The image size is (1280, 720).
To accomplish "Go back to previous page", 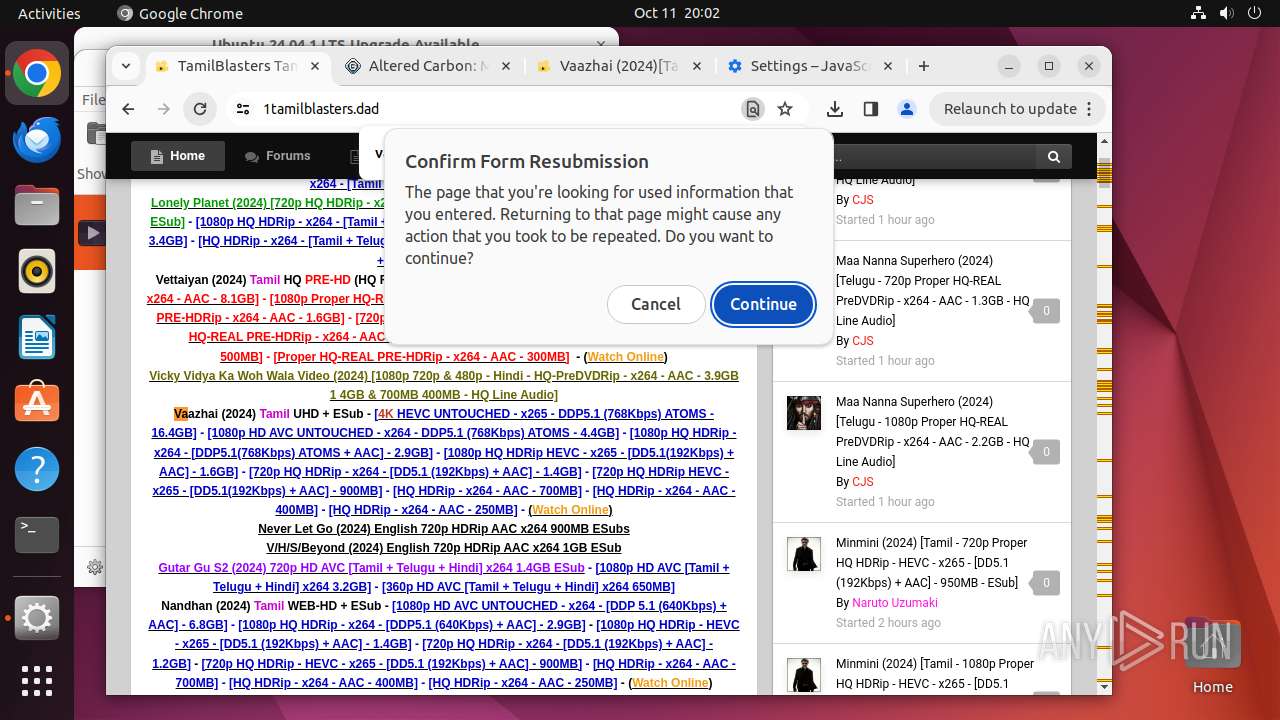I will (x=128, y=109).
